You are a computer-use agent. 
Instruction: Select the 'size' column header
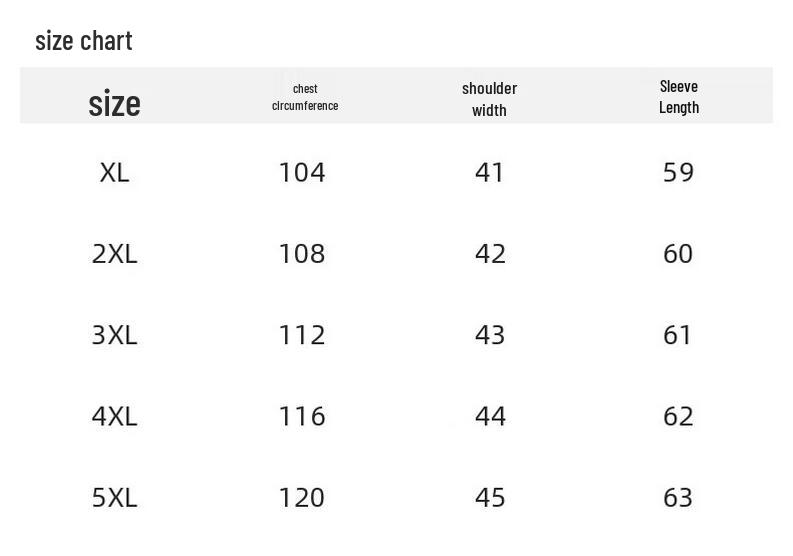[x=115, y=103]
